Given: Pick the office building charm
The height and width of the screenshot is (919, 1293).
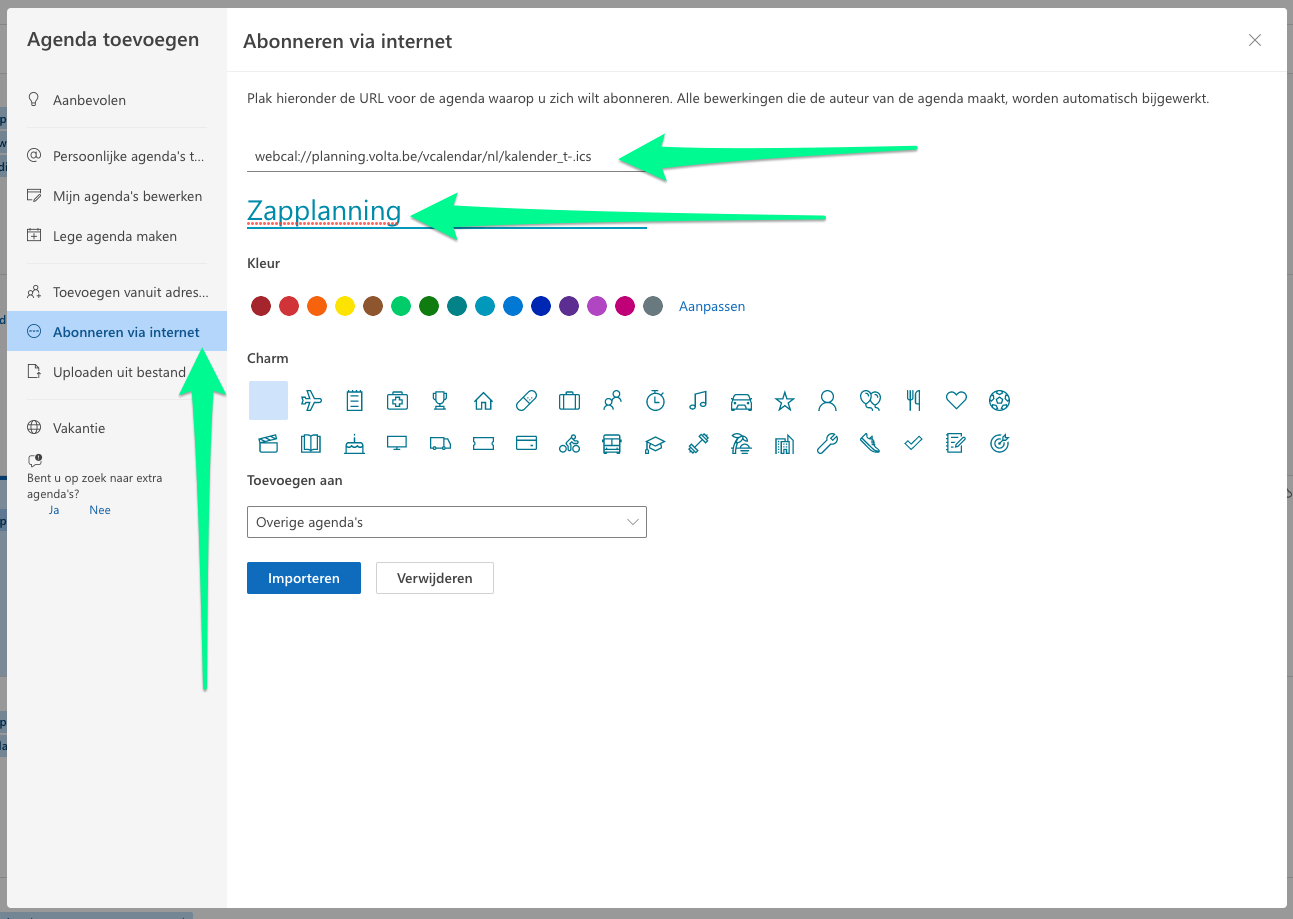Looking at the screenshot, I should pos(785,444).
